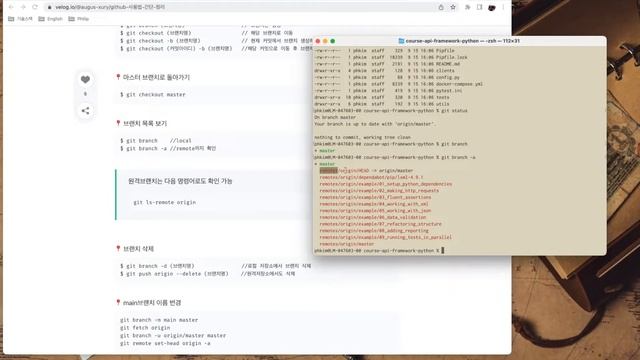
Task: Open the English bookmarks folder
Action: pos(50,19)
